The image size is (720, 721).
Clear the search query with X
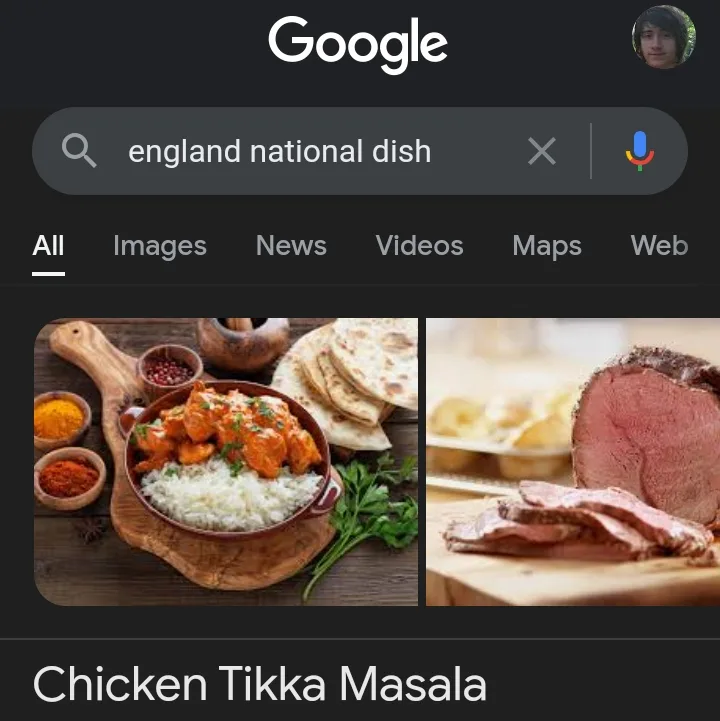click(541, 151)
